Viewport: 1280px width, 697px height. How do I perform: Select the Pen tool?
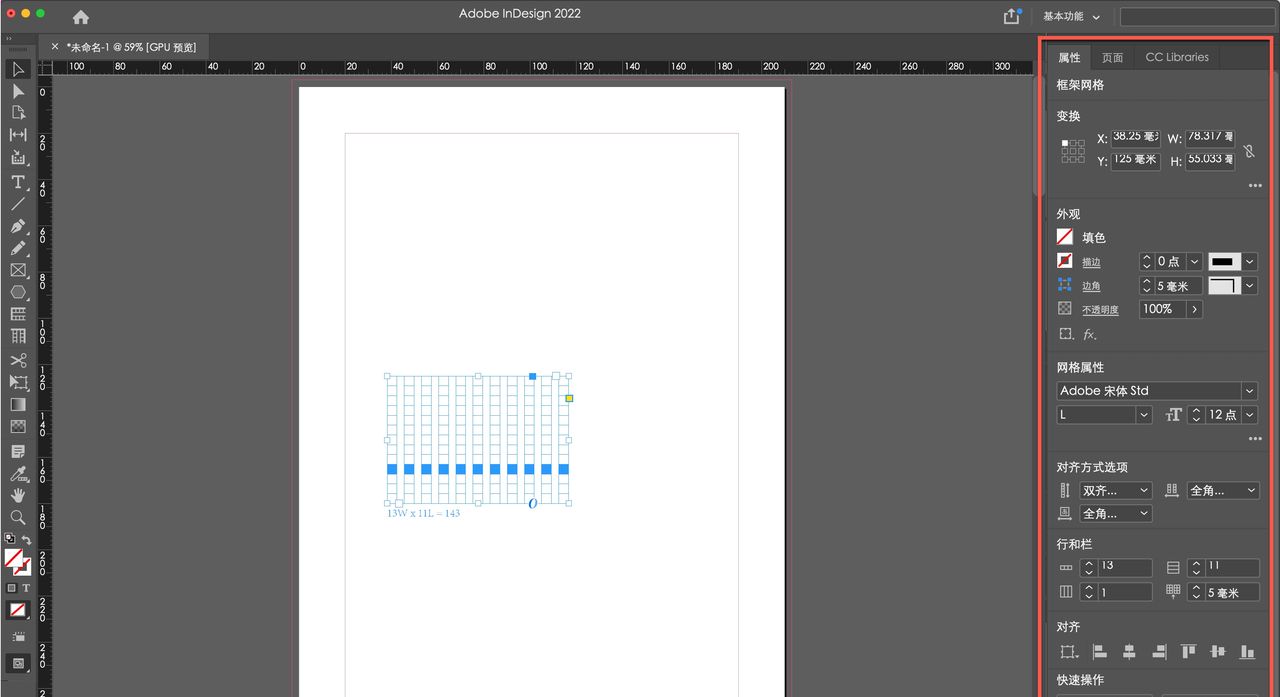coord(18,226)
